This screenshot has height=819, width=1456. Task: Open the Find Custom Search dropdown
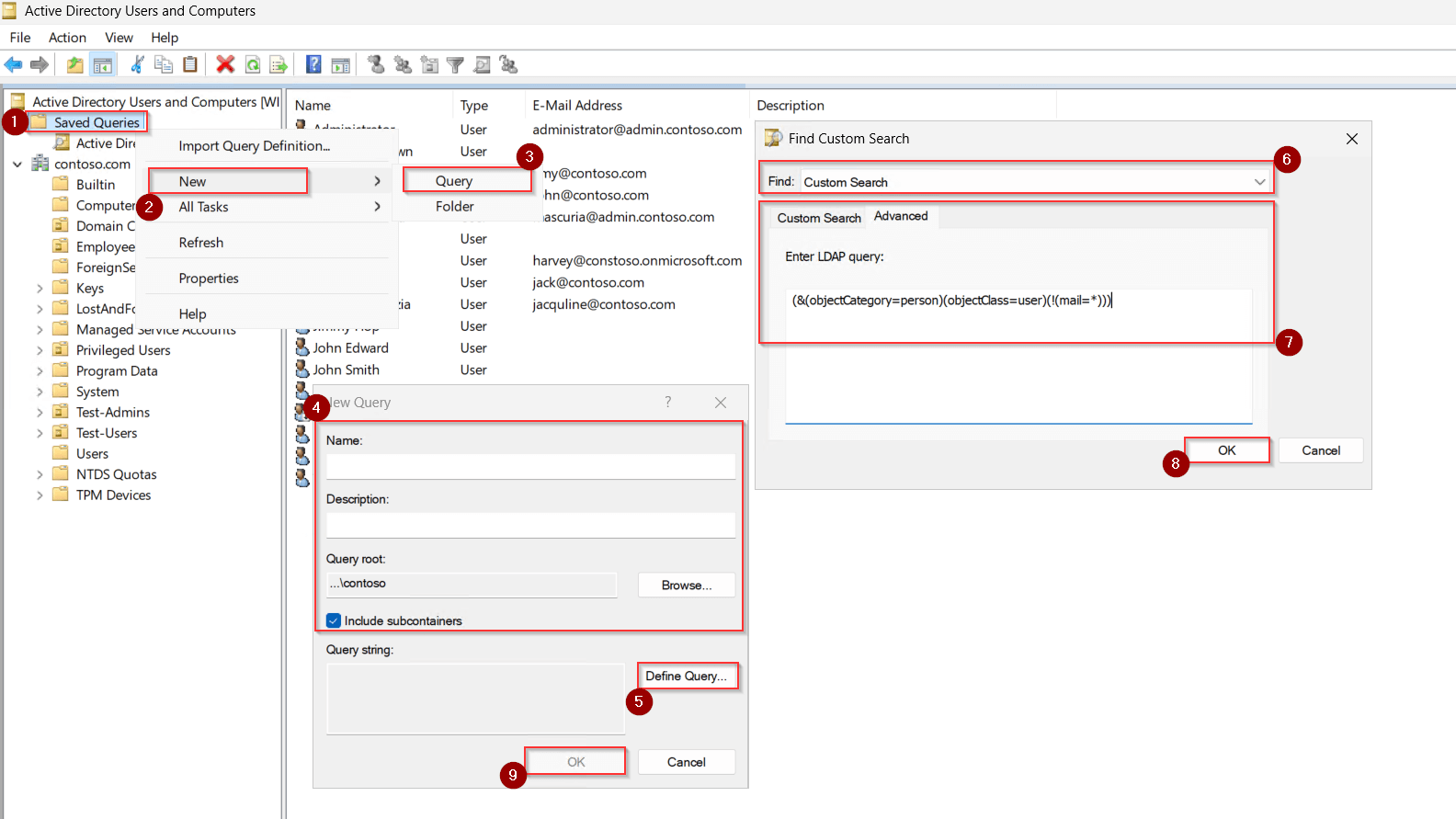tap(1259, 182)
